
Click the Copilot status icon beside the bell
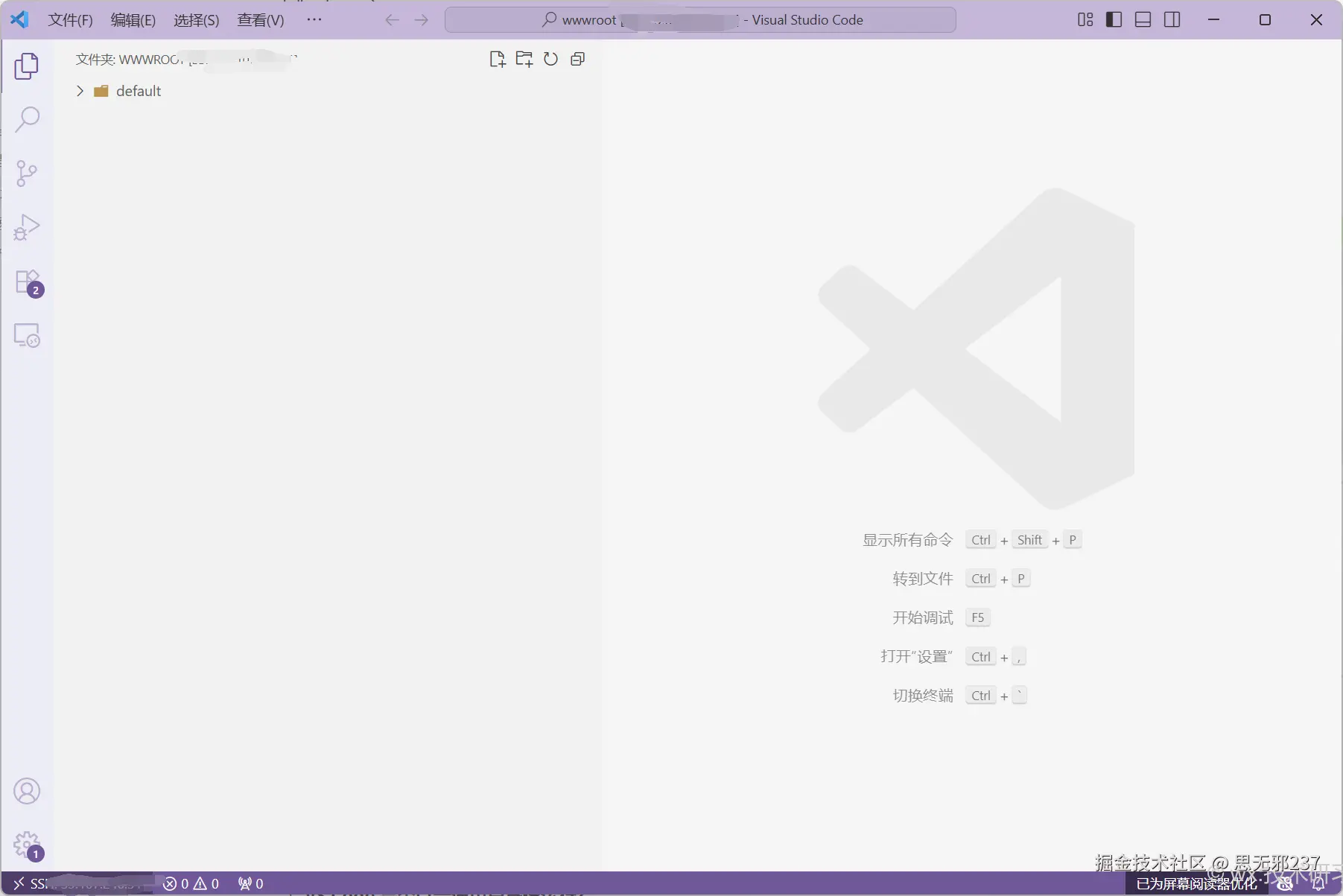tap(1285, 884)
